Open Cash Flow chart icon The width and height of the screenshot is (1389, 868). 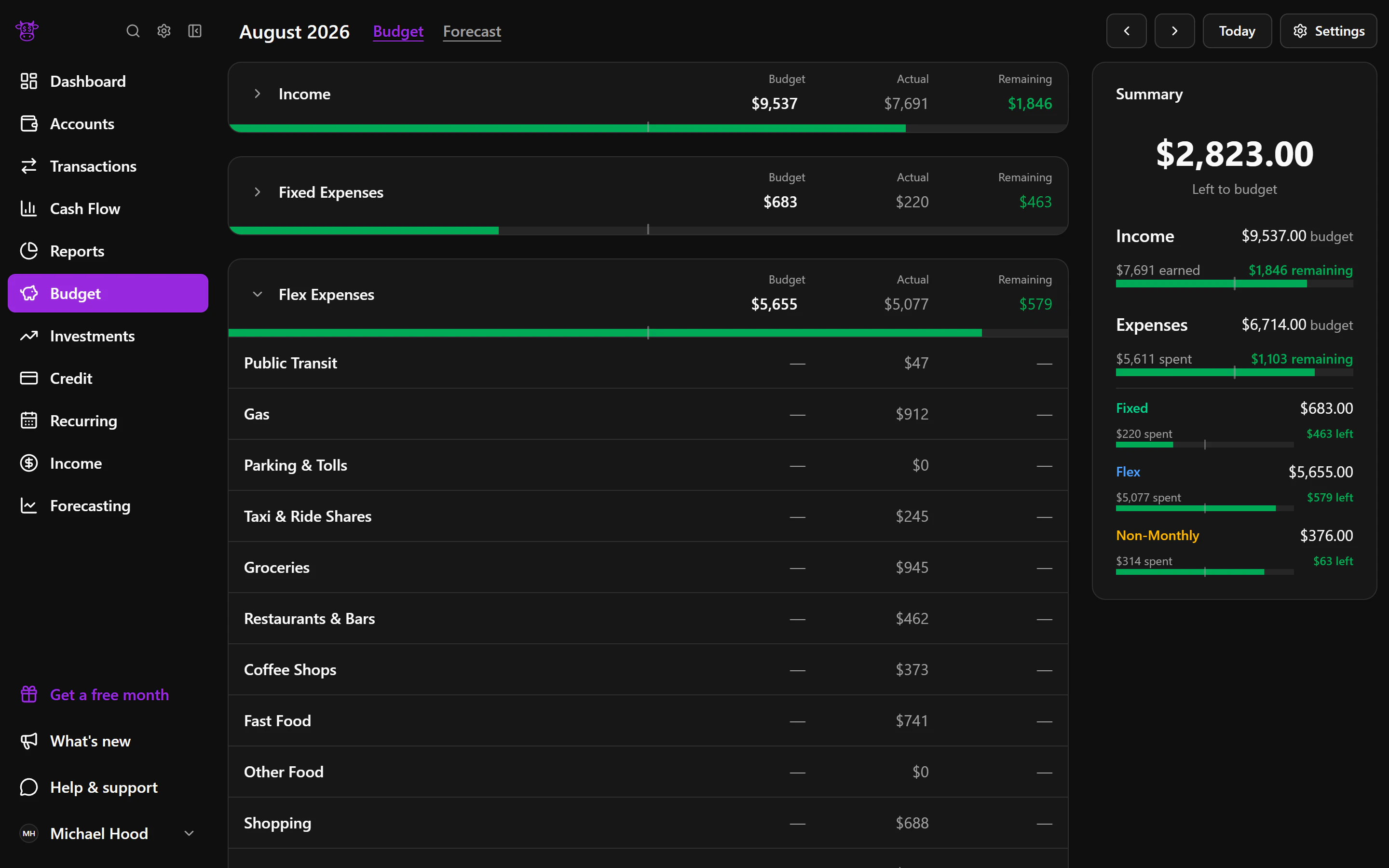click(x=29, y=208)
